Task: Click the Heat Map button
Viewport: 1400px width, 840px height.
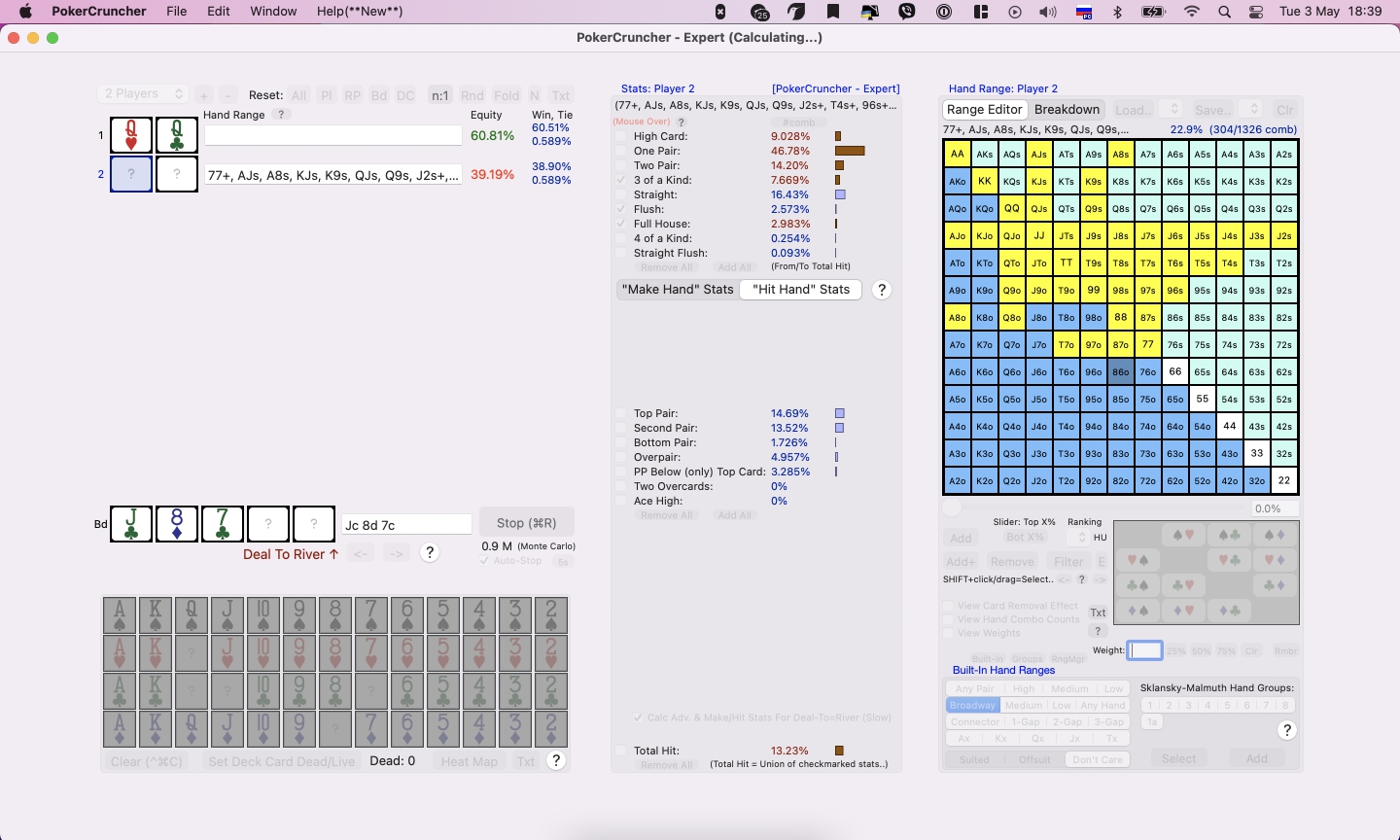Action: click(470, 761)
